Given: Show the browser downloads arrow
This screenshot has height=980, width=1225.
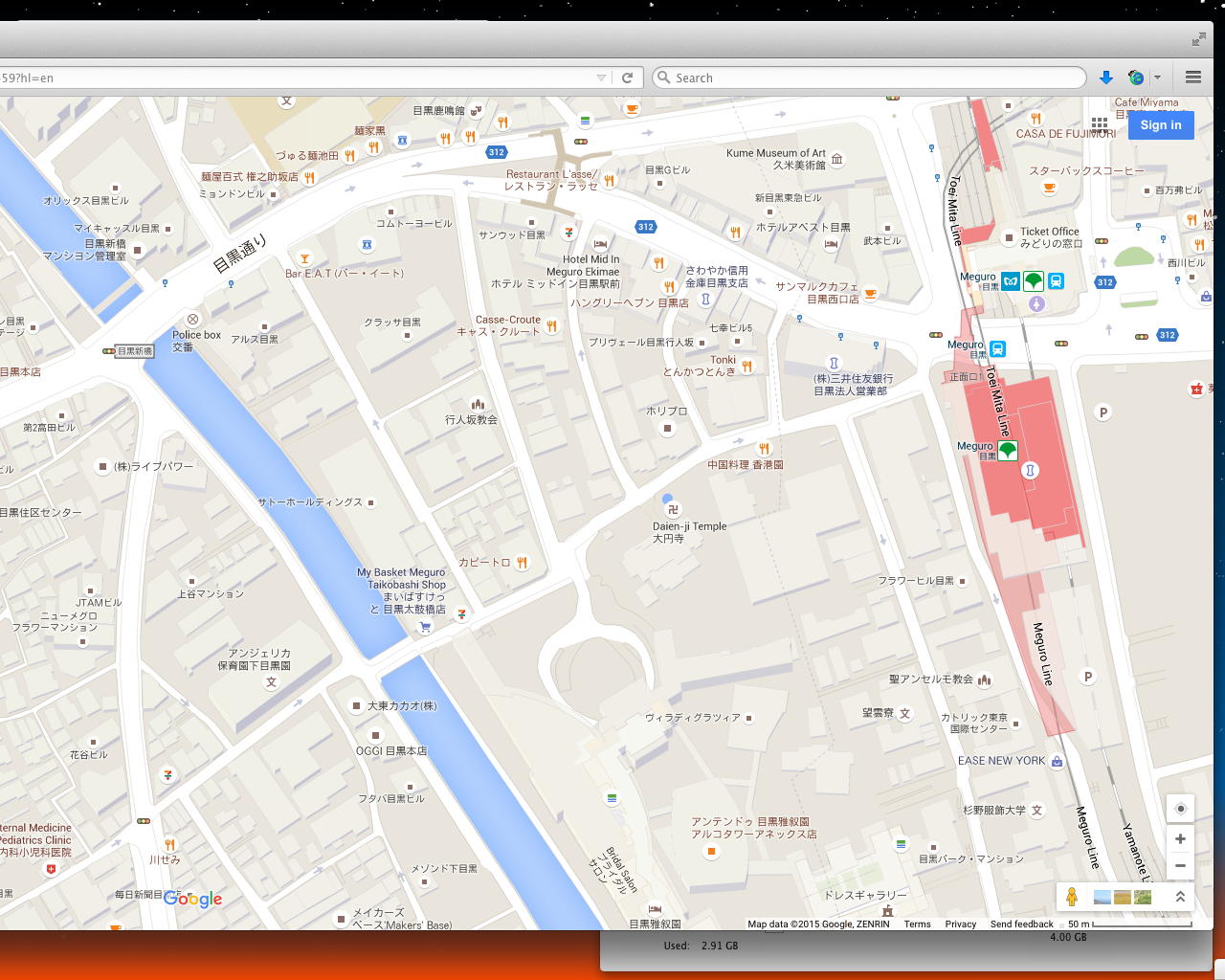Looking at the screenshot, I should [1105, 78].
